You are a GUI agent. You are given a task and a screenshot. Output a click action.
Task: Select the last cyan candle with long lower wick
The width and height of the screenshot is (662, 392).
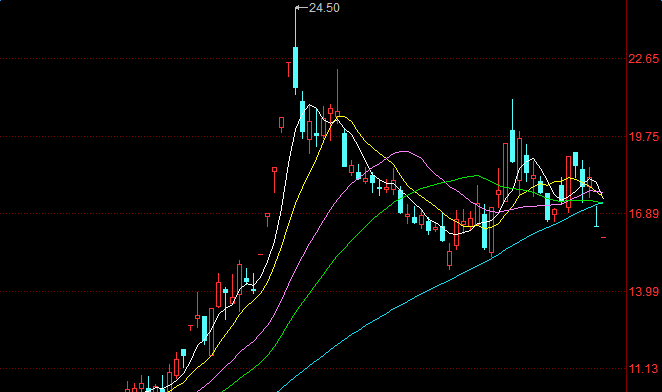(597, 215)
